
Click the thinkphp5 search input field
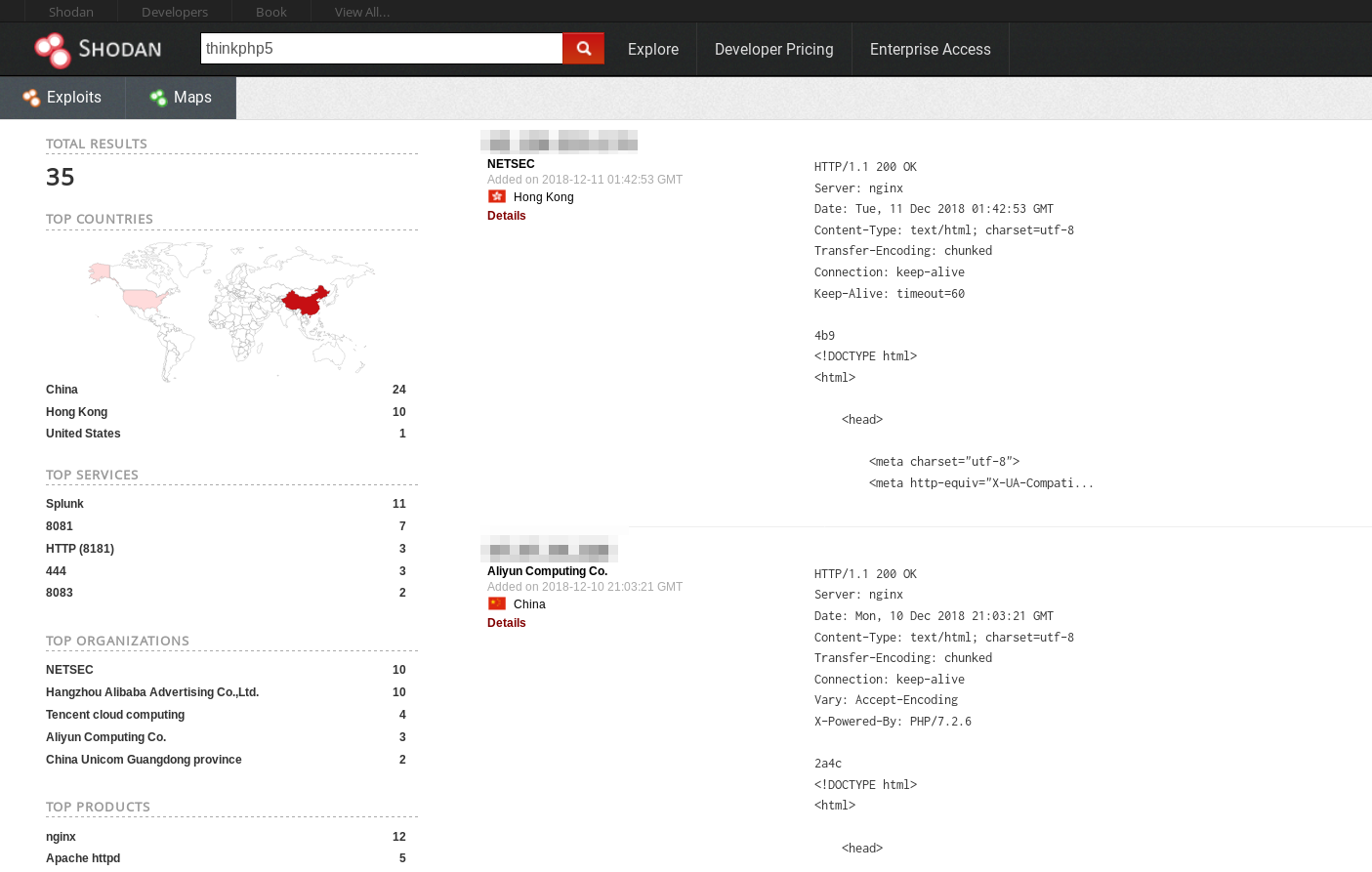[381, 48]
